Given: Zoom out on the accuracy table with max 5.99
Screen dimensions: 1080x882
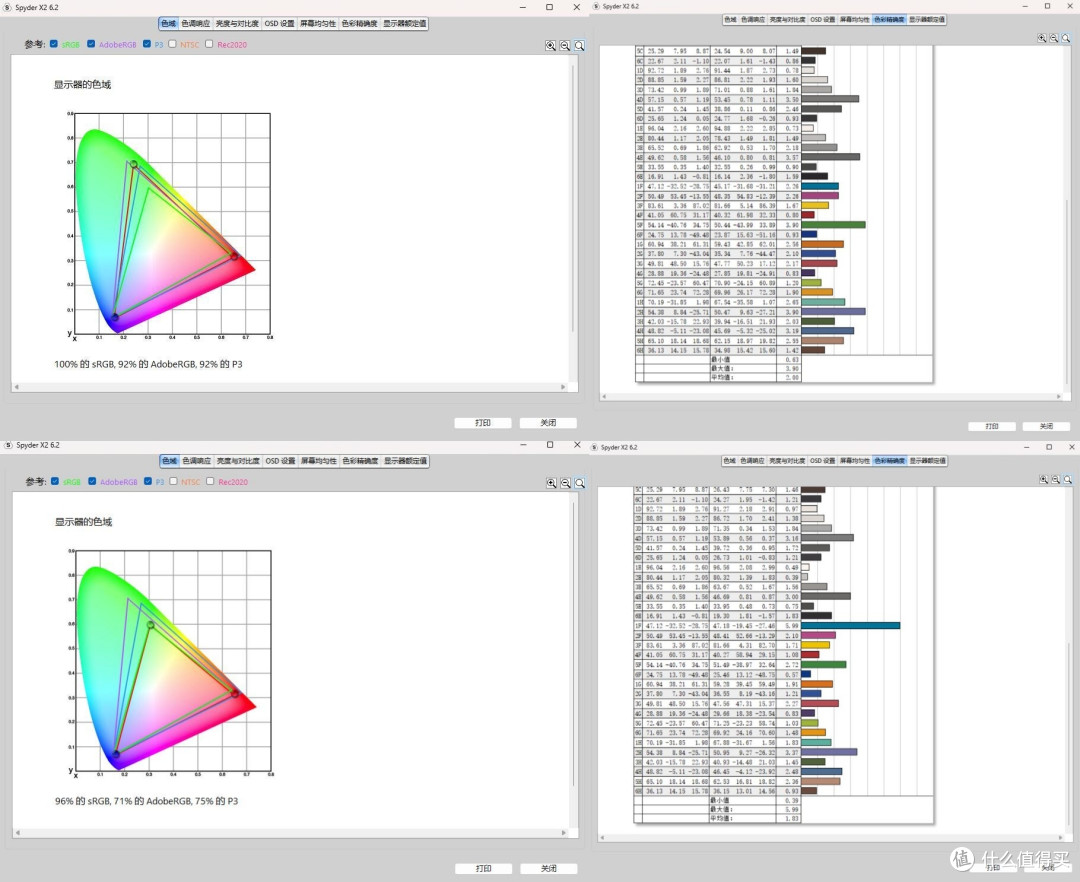Looking at the screenshot, I should (x=1056, y=479).
